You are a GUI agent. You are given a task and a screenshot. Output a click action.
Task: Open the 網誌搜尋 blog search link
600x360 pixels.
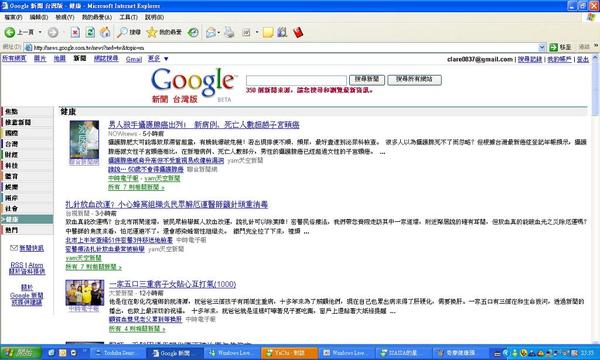(106, 59)
